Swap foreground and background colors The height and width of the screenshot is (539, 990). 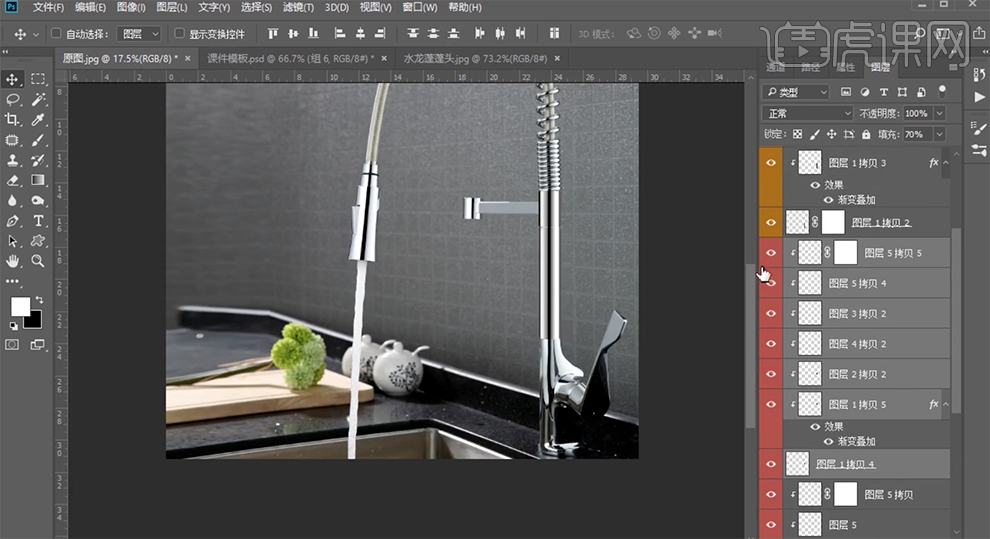(x=39, y=300)
